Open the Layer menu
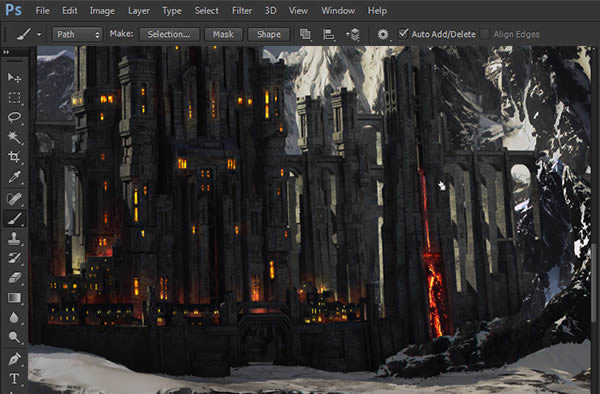 [x=139, y=11]
